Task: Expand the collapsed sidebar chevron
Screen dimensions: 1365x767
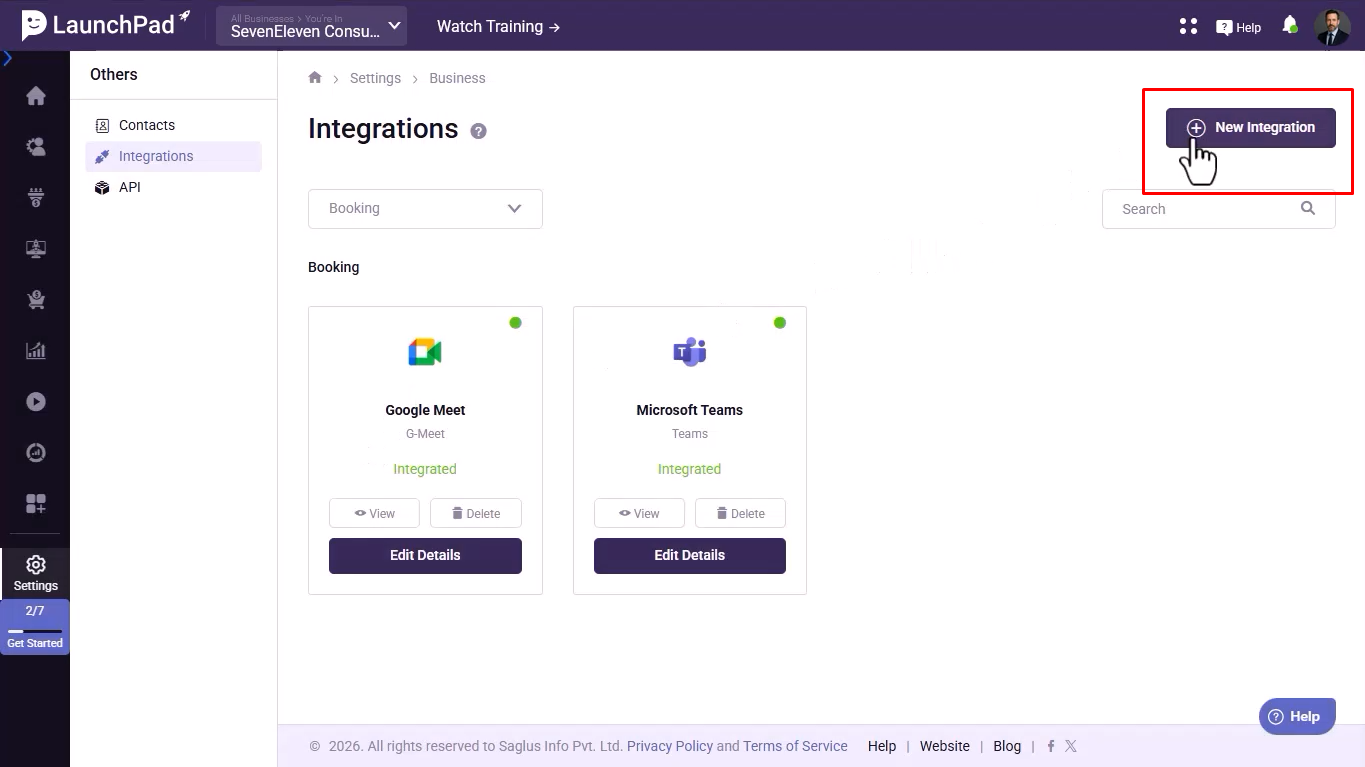Action: tap(8, 59)
